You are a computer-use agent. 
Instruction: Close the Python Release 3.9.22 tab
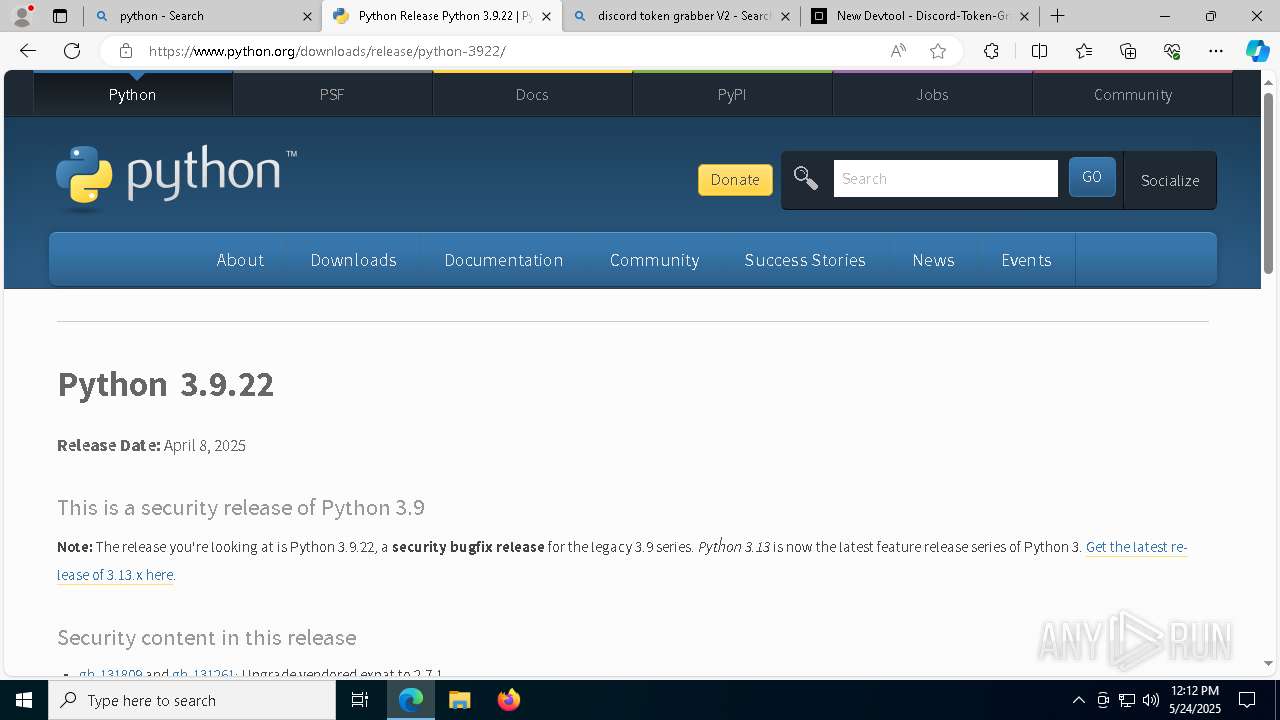coord(546,16)
